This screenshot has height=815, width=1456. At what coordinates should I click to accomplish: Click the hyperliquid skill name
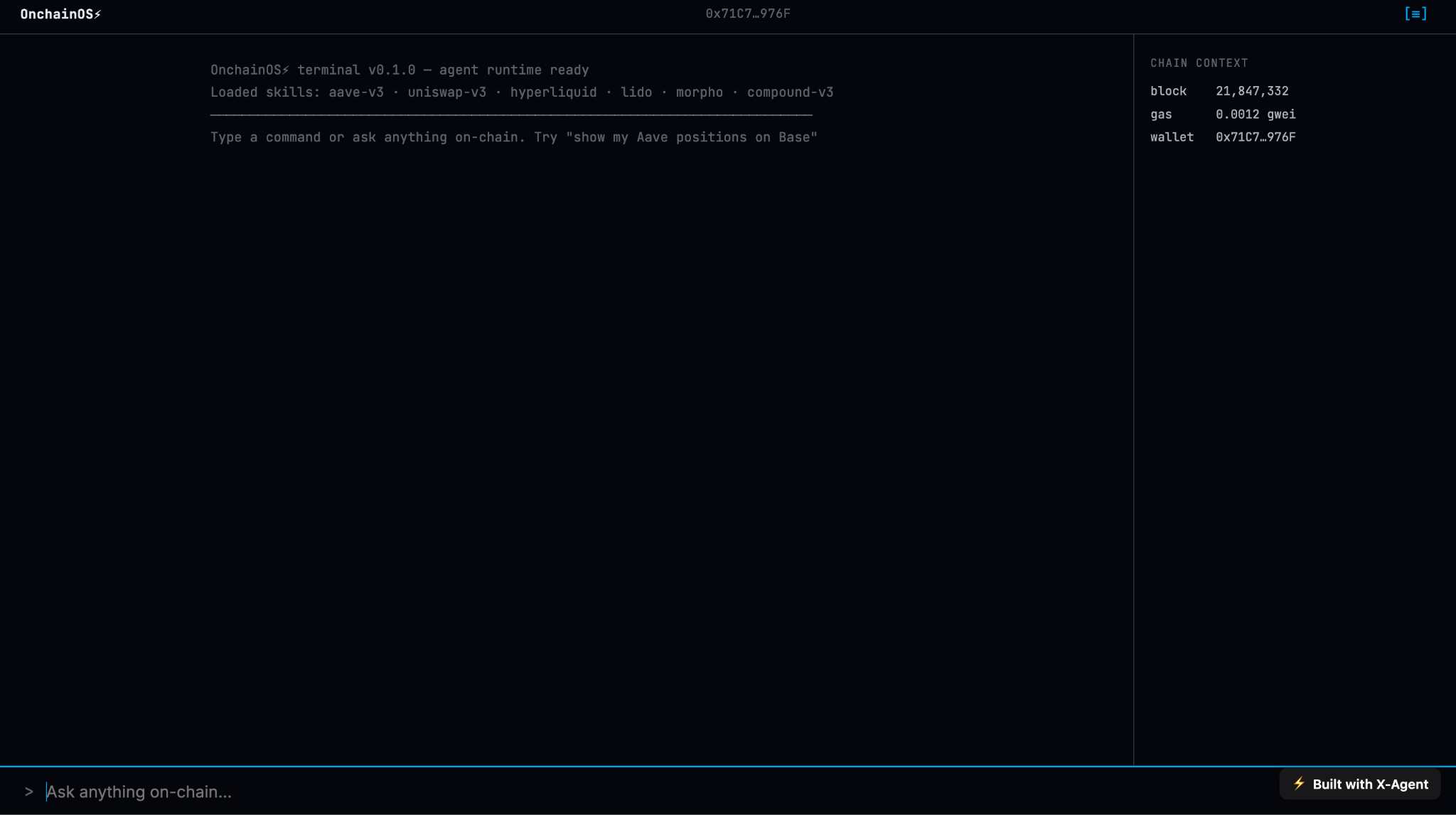(553, 92)
